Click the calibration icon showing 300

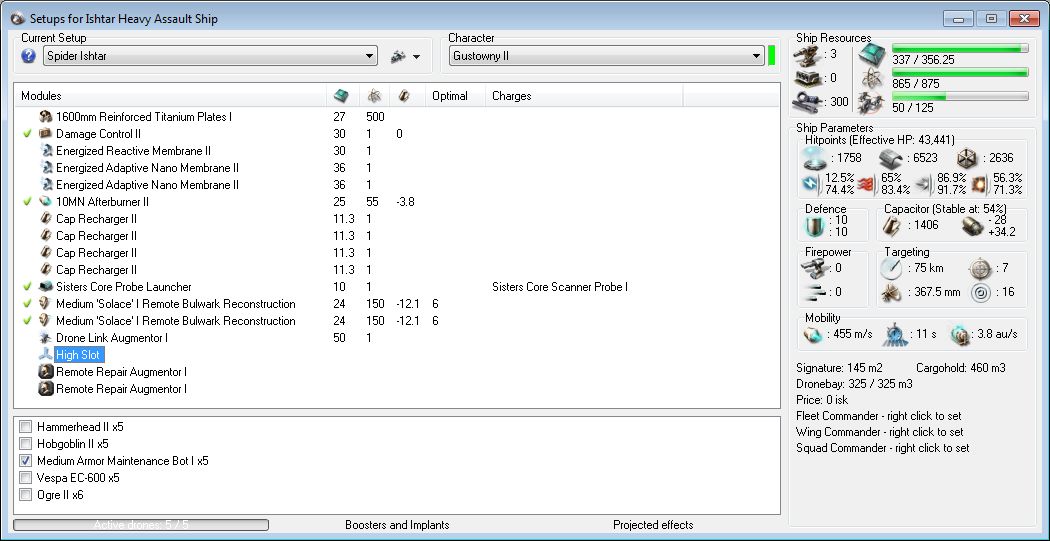tap(807, 102)
